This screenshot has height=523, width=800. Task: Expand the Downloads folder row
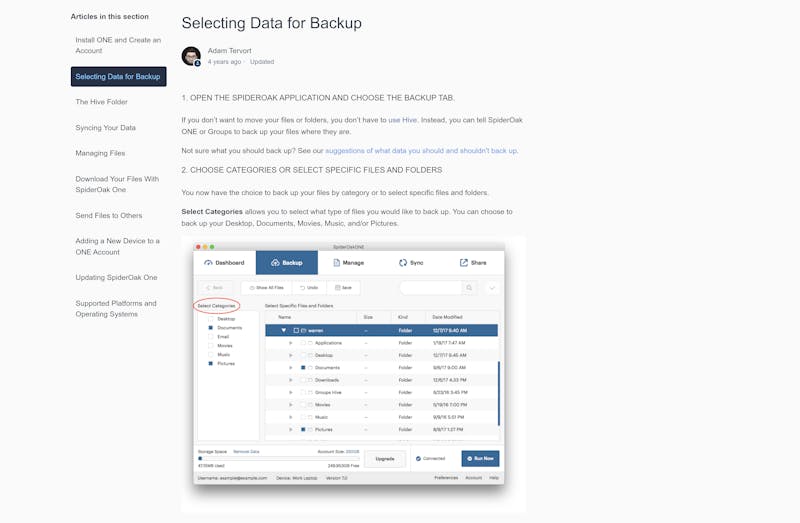click(291, 380)
